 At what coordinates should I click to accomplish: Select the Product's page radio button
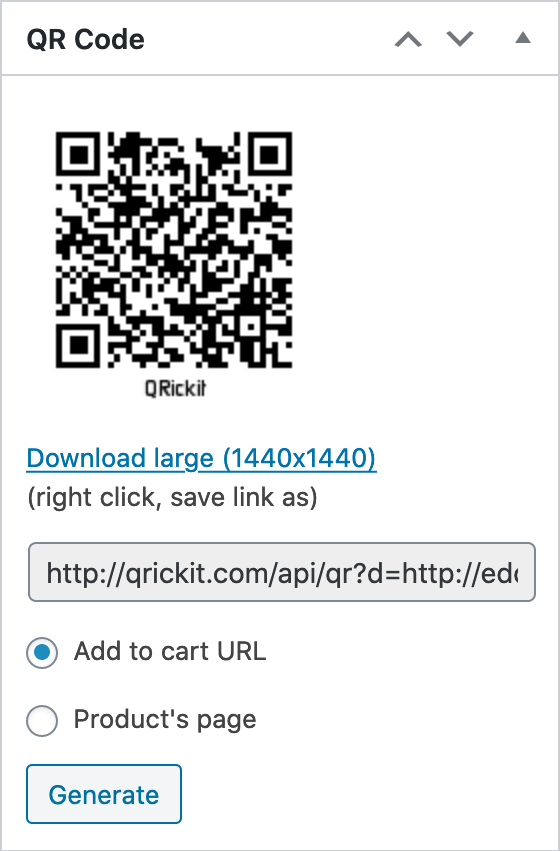click(42, 720)
